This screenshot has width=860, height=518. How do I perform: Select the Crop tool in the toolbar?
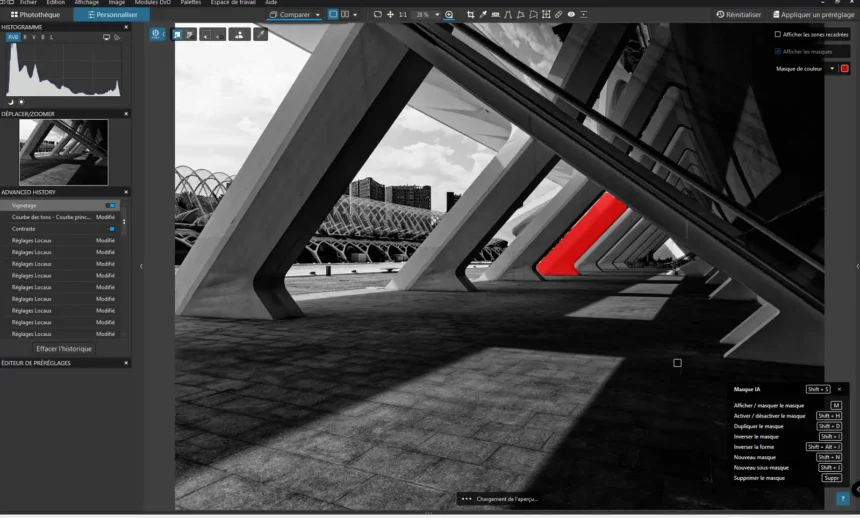[471, 15]
